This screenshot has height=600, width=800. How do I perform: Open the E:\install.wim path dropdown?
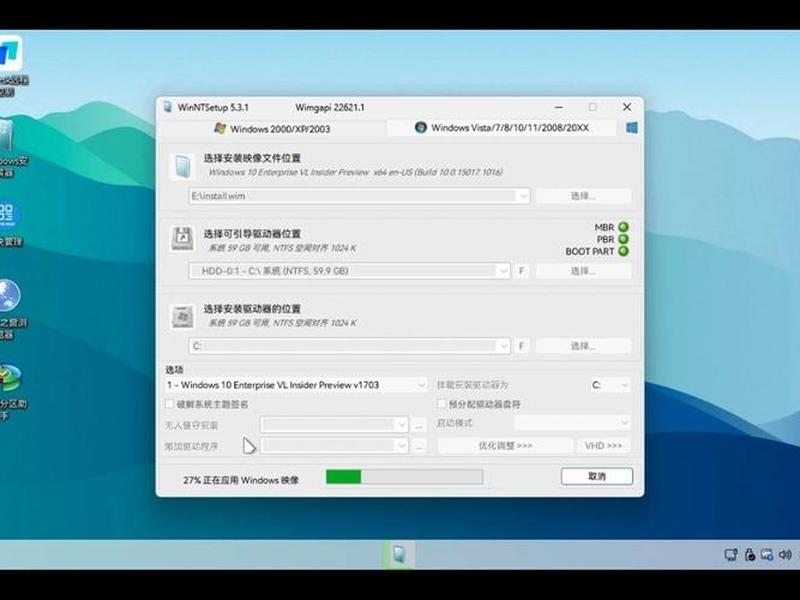pyautogui.click(x=523, y=196)
